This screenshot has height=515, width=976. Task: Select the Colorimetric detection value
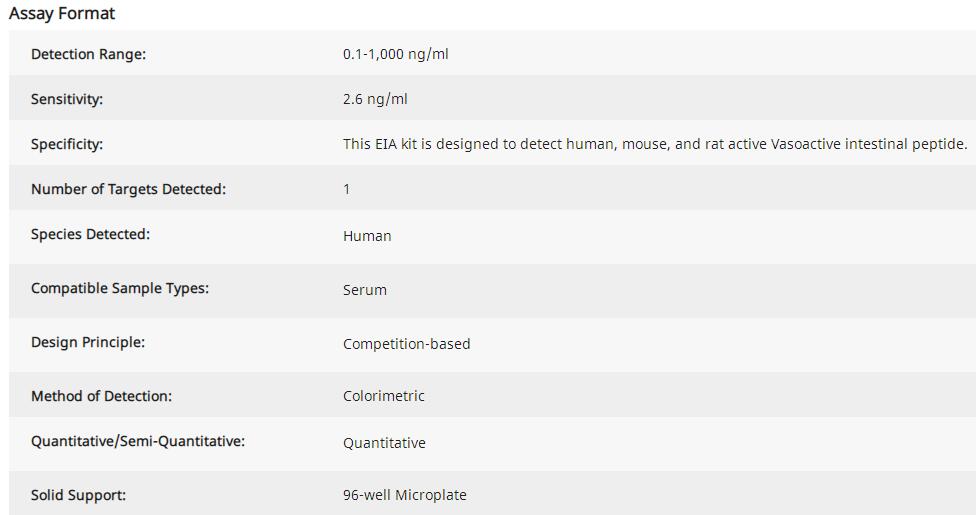coord(383,396)
